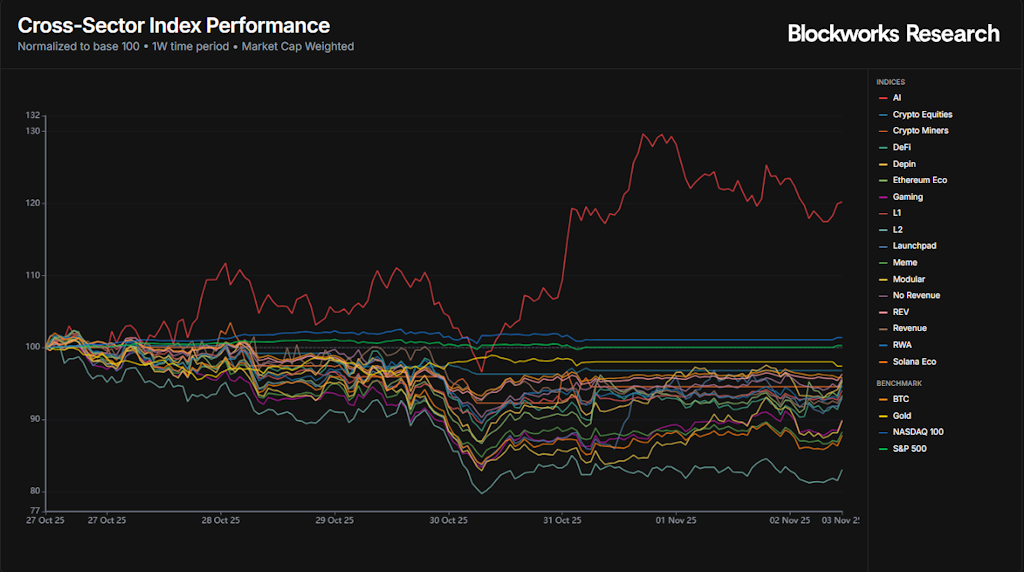Click the Gold benchmark legend entry

tap(902, 415)
